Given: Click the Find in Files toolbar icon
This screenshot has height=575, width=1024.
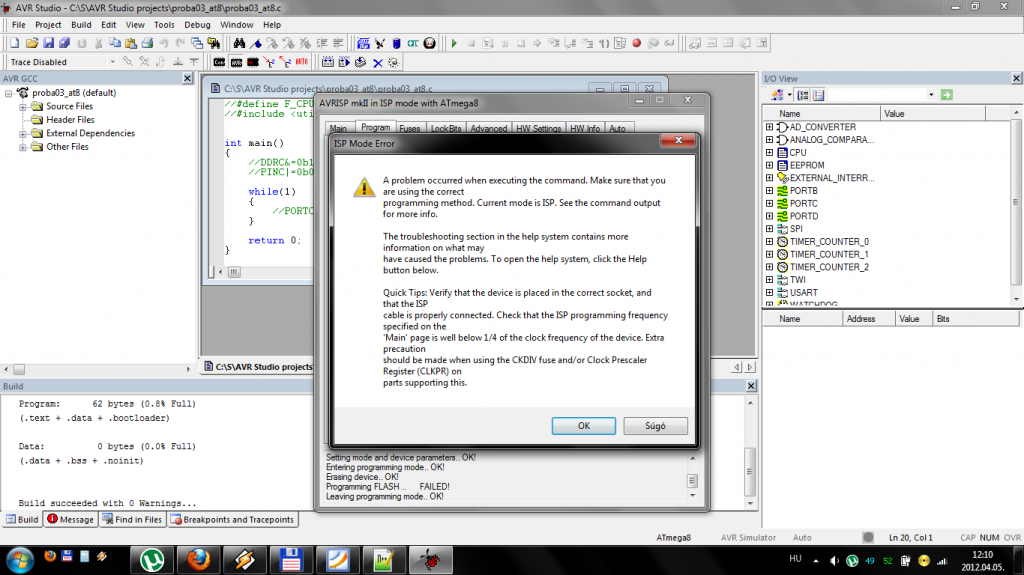Looking at the screenshot, I should 214,43.
